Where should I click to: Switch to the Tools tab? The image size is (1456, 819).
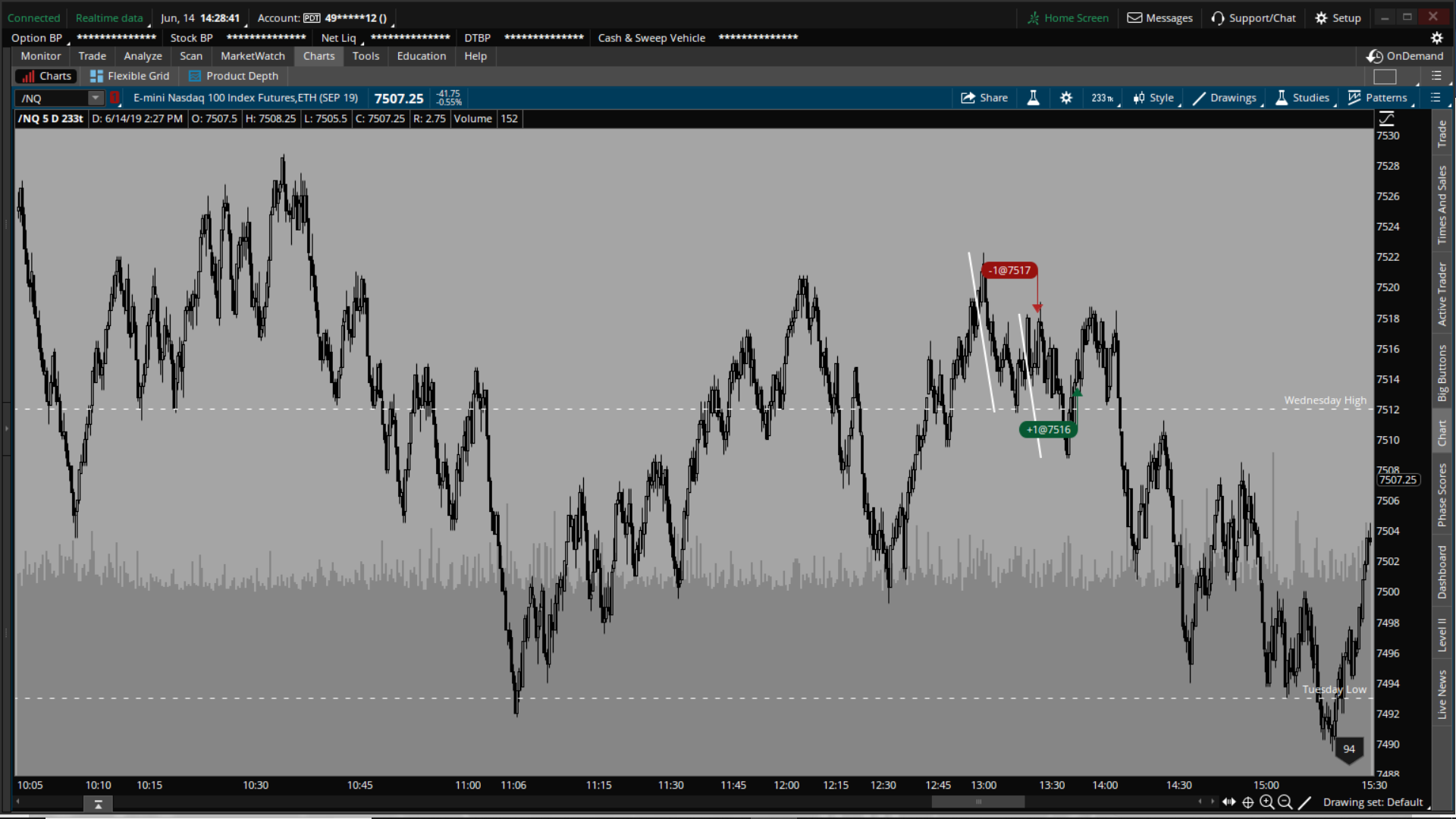coord(366,56)
